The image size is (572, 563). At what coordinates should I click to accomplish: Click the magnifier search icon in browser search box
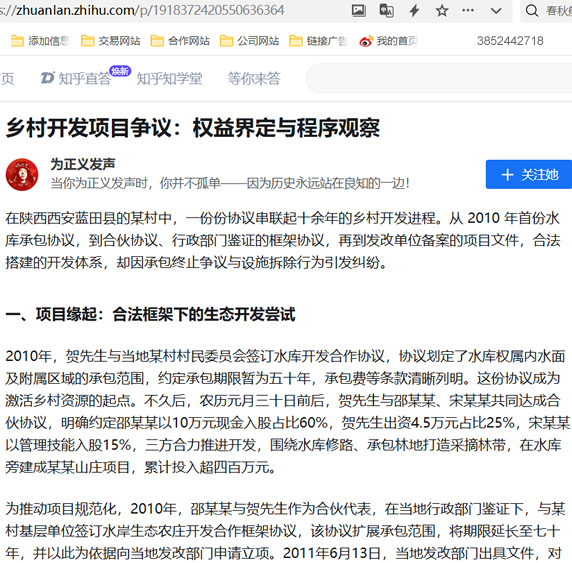(x=532, y=10)
